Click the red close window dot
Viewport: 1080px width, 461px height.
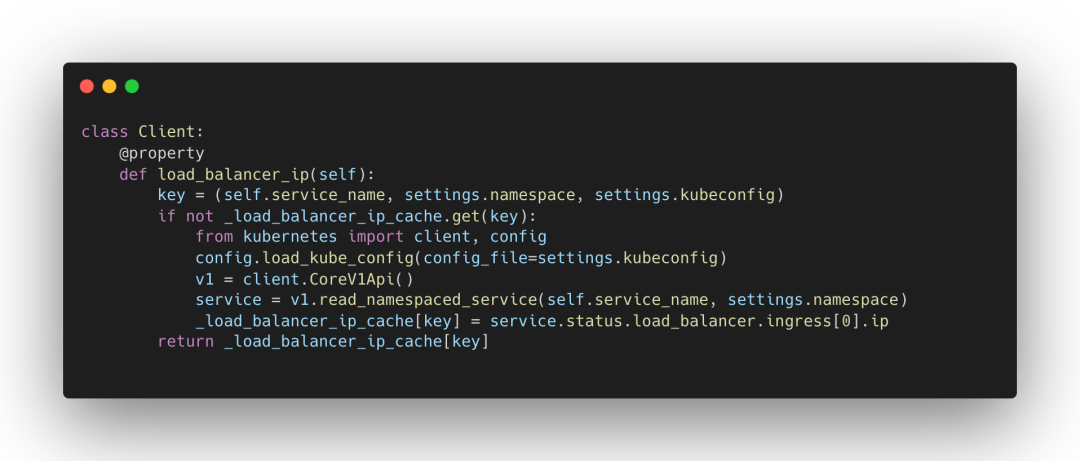tap(87, 86)
